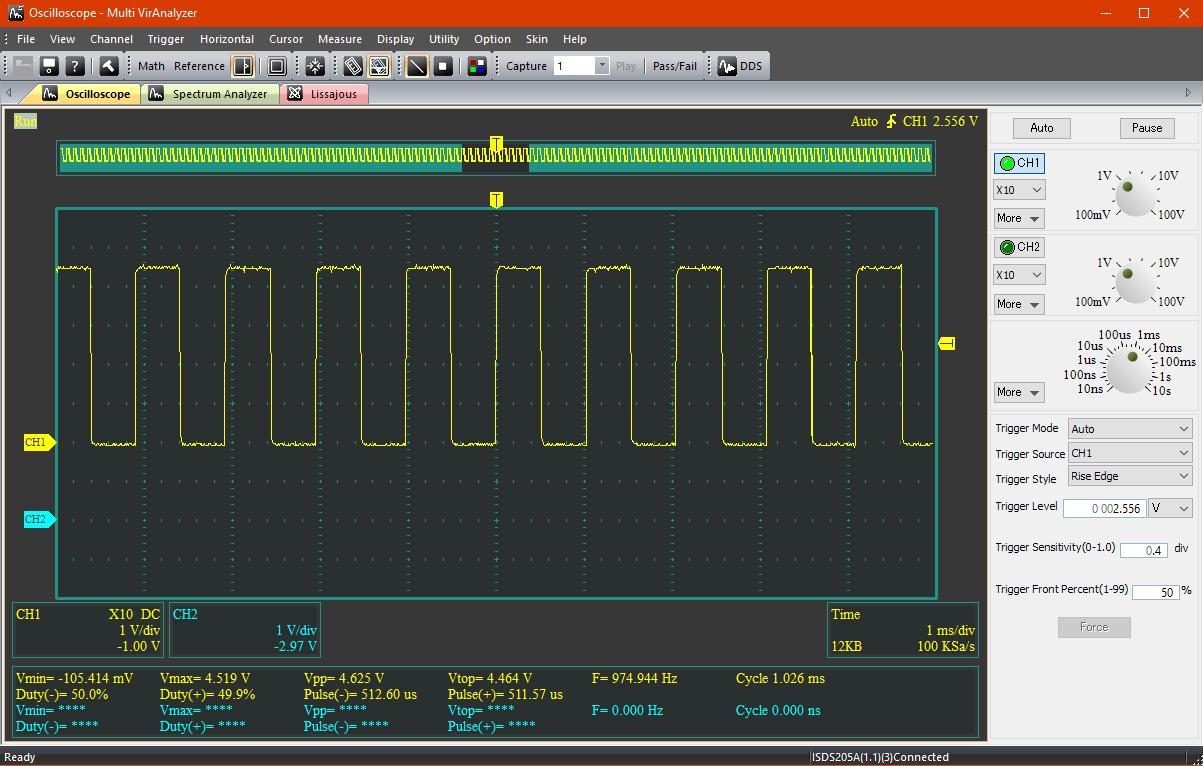Viewport: 1203px width, 766px height.
Task: Open the Horizontal menu
Action: [x=227, y=39]
